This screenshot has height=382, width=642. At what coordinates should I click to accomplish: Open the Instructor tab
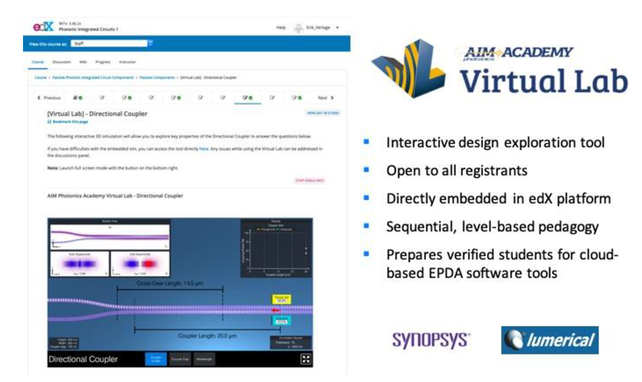(127, 62)
